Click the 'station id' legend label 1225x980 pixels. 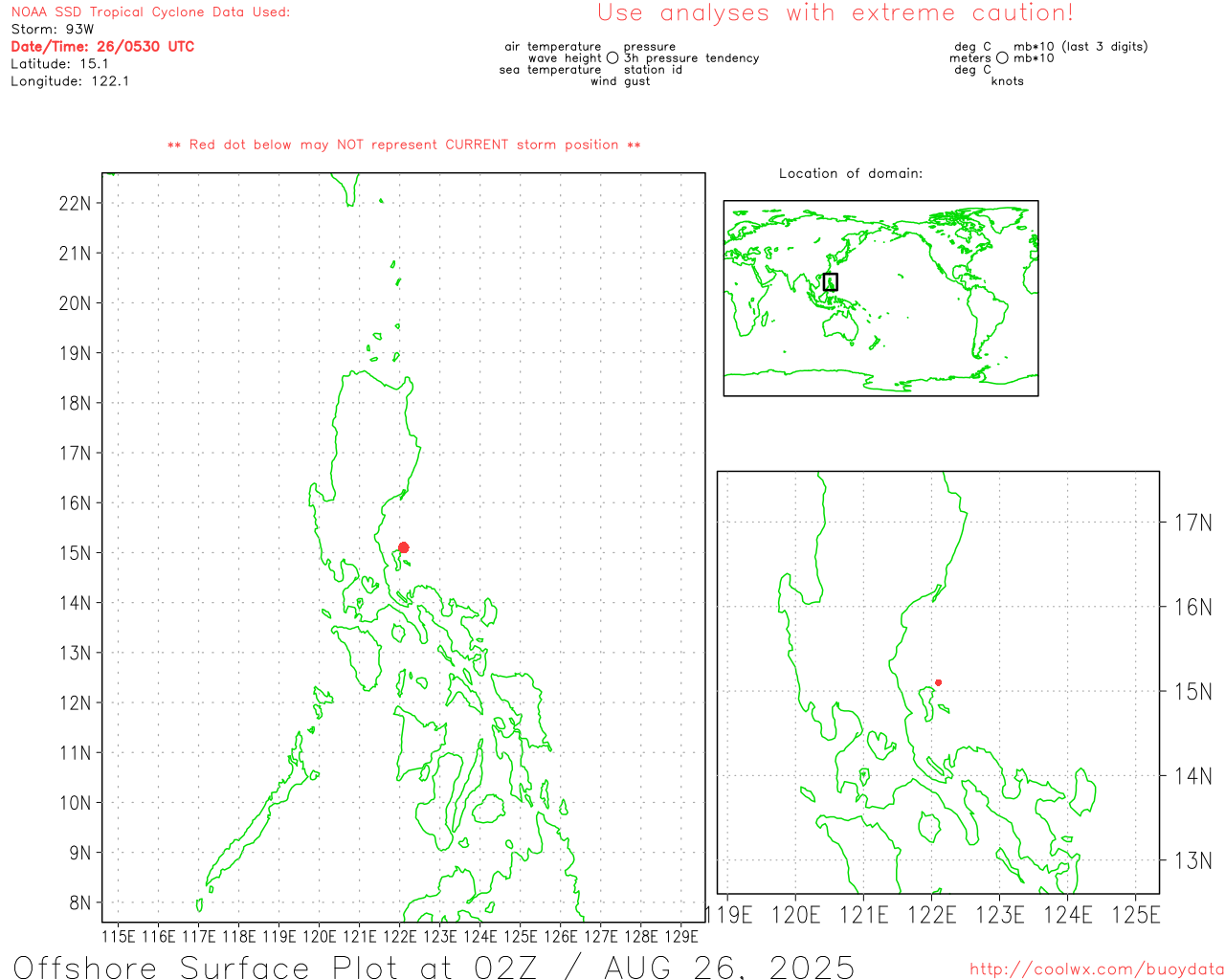click(x=653, y=70)
